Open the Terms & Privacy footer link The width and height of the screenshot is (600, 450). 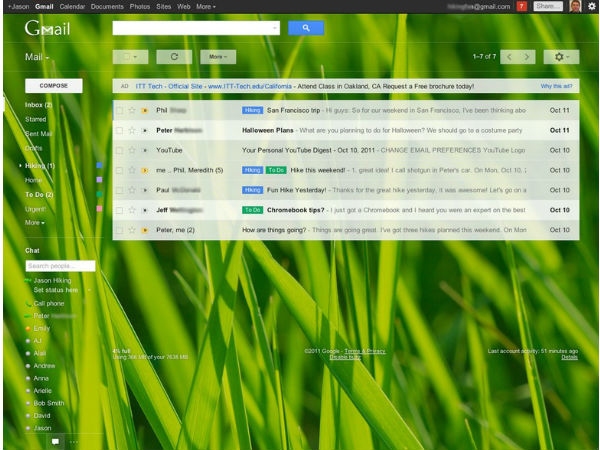pyautogui.click(x=365, y=351)
